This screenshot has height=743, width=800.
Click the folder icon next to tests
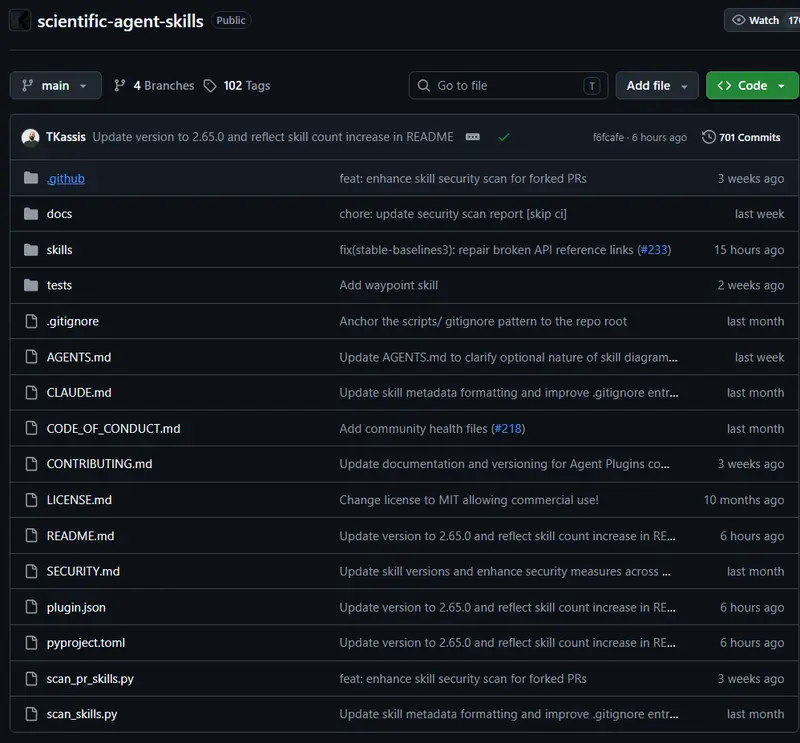click(31, 285)
